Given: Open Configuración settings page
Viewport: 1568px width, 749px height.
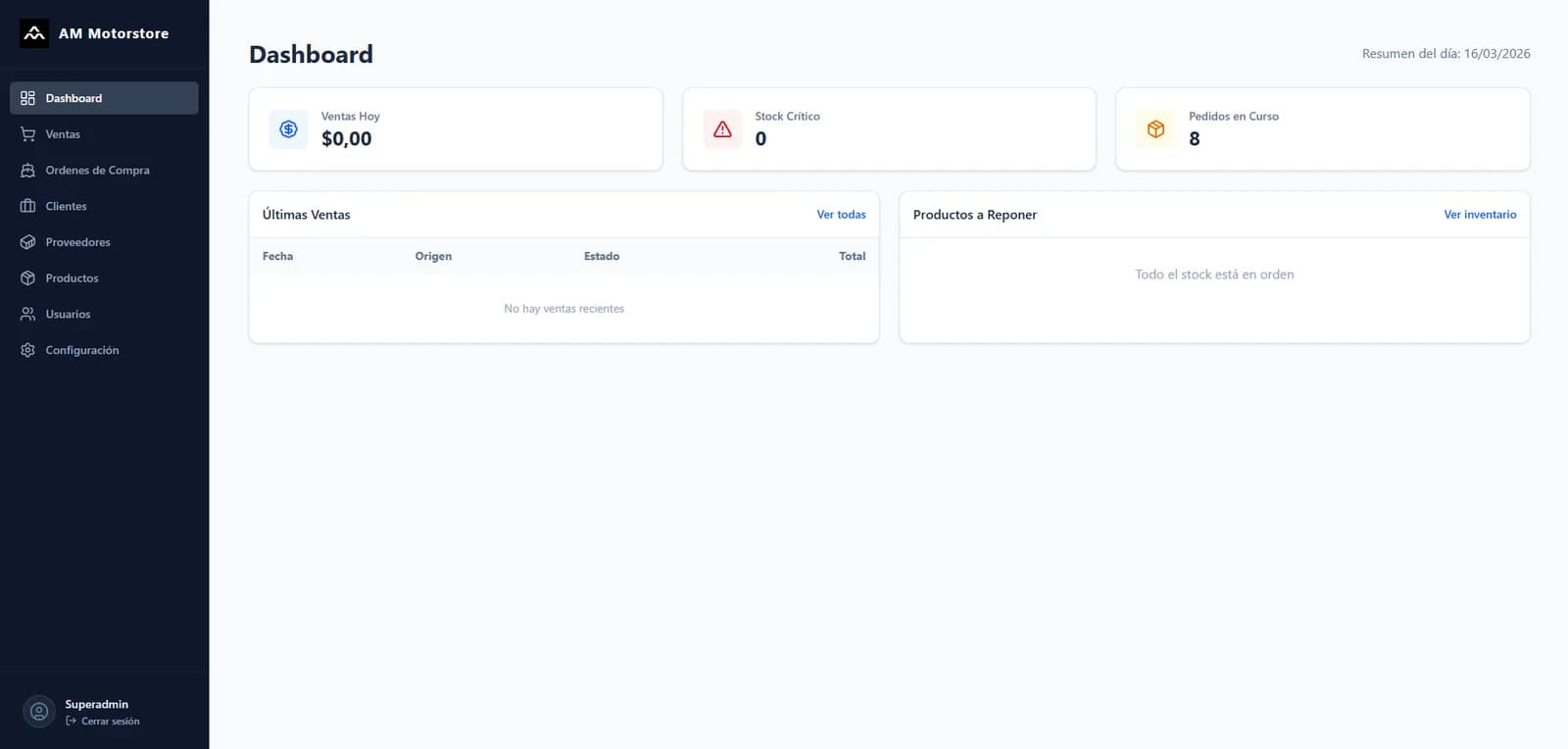Looking at the screenshot, I should [104, 350].
